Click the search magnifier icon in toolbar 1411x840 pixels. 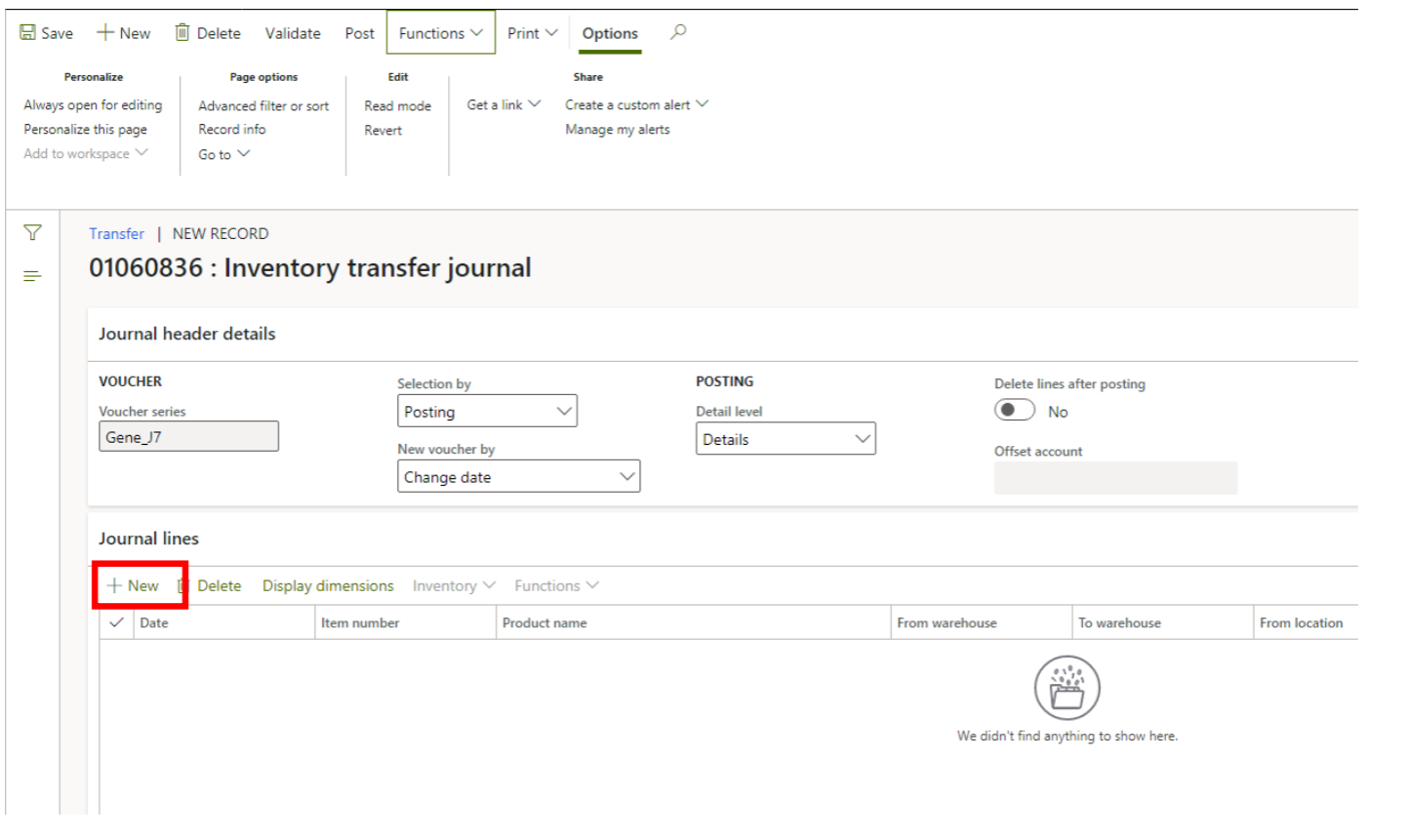678,32
